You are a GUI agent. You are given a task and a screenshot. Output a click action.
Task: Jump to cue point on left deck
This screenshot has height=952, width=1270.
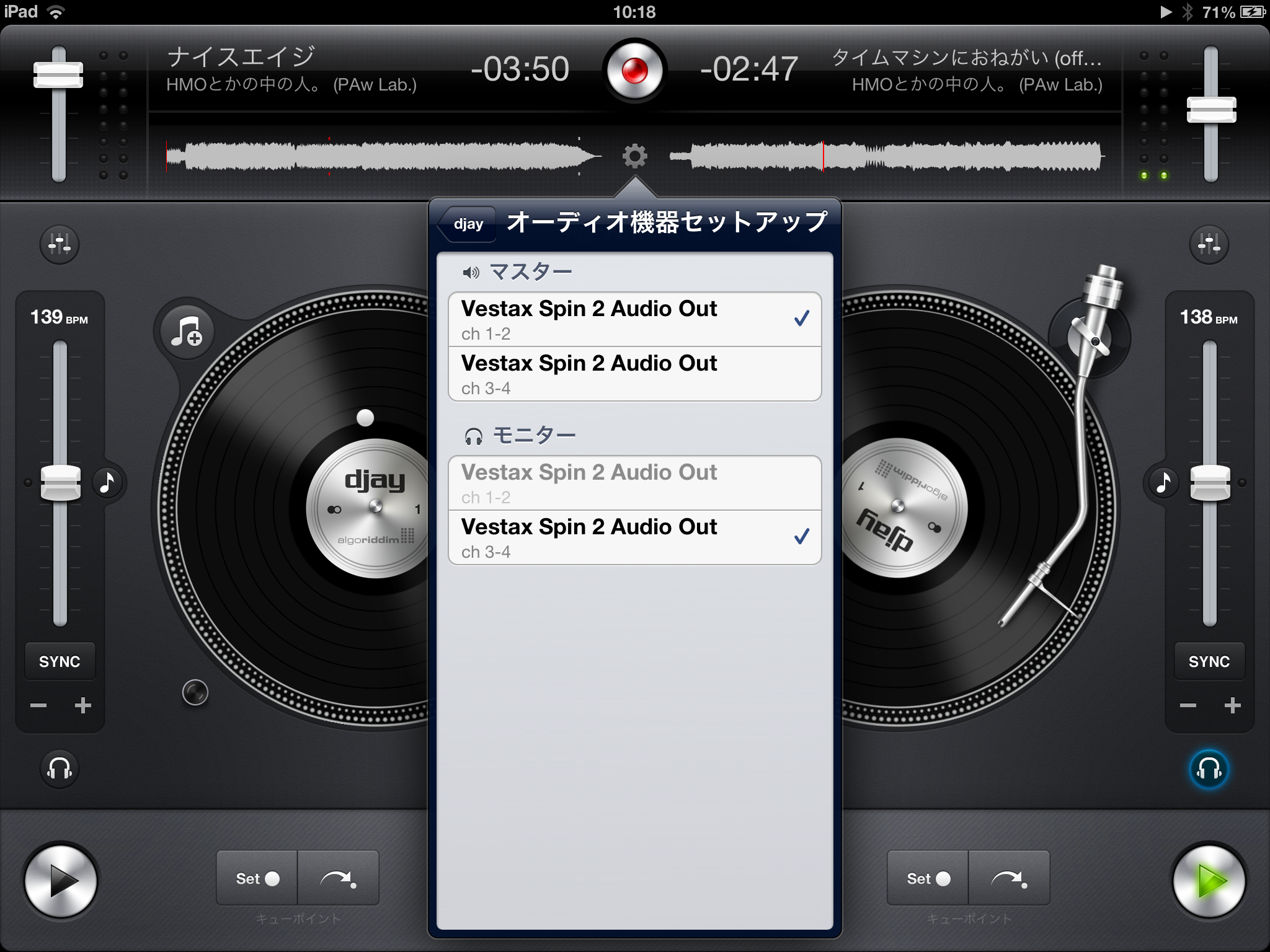(339, 878)
